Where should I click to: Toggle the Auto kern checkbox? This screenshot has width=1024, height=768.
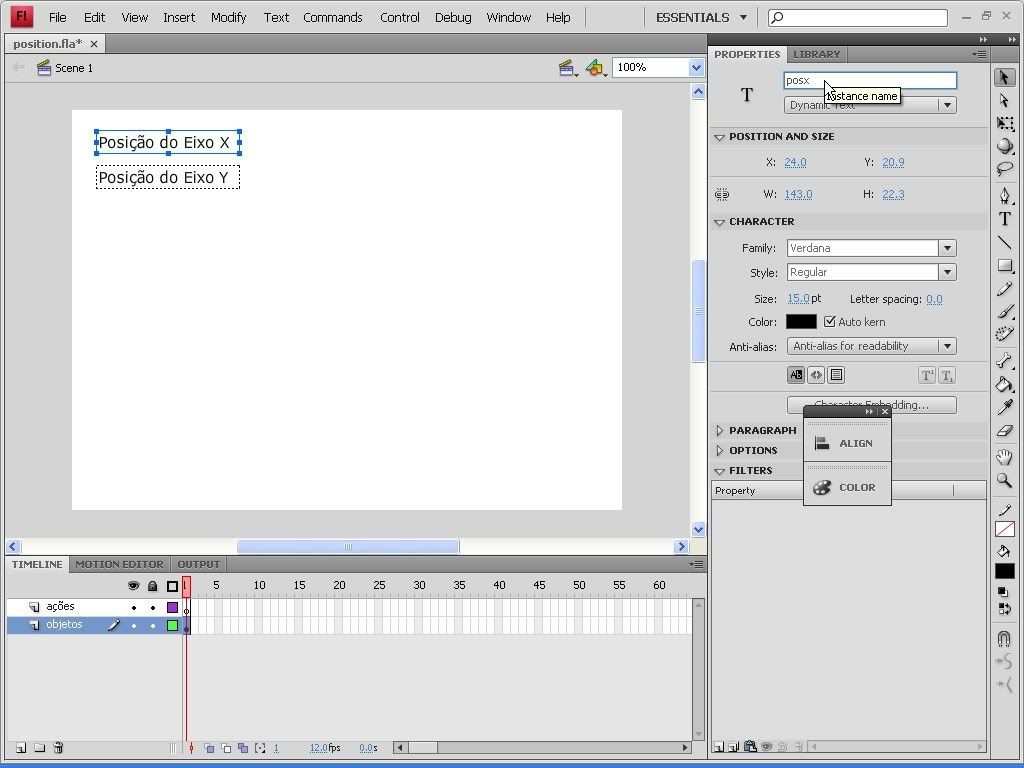[830, 322]
